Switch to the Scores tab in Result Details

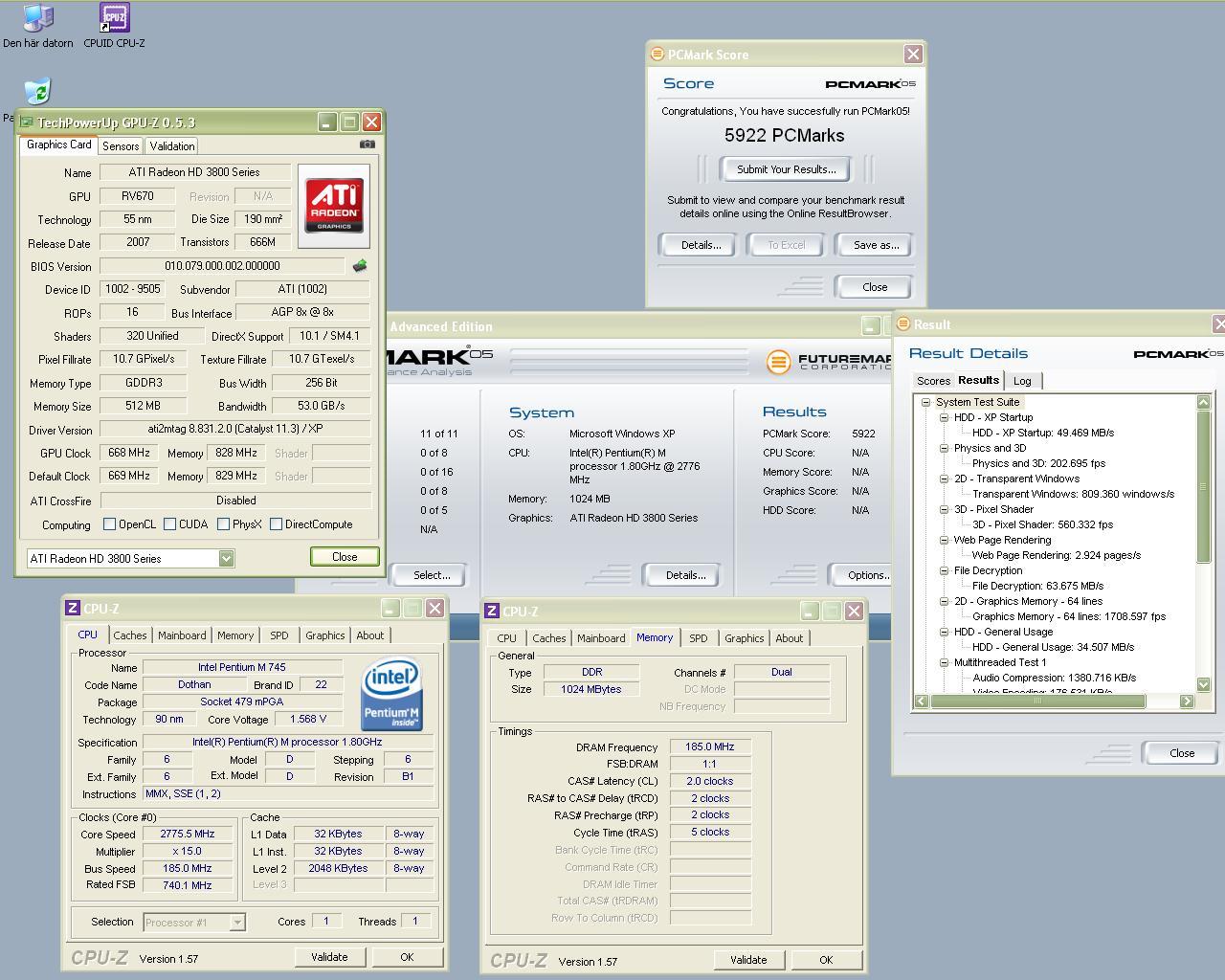[933, 381]
